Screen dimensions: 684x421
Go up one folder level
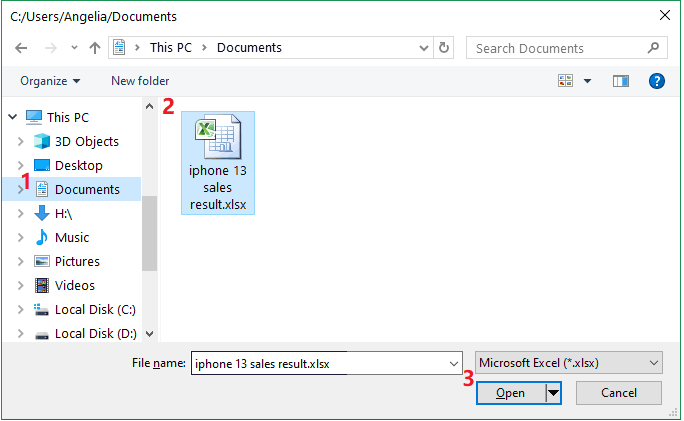95,48
